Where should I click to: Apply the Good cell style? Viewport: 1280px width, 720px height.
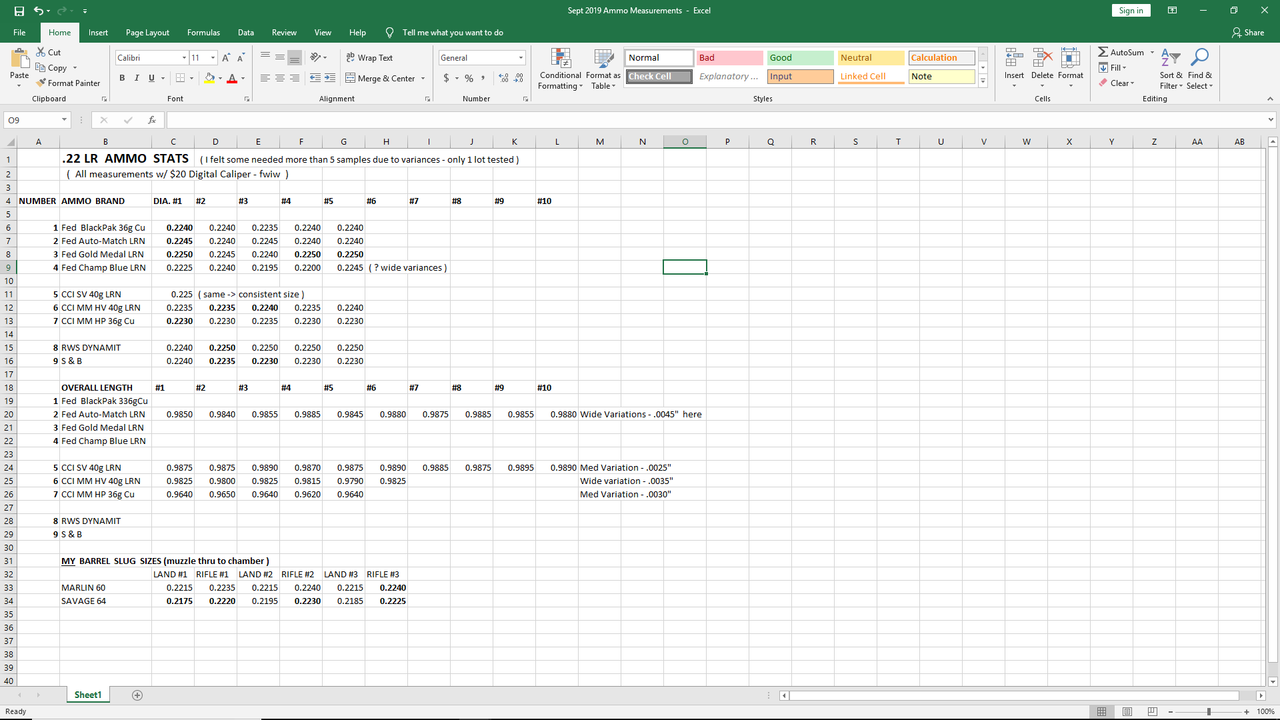click(x=799, y=58)
